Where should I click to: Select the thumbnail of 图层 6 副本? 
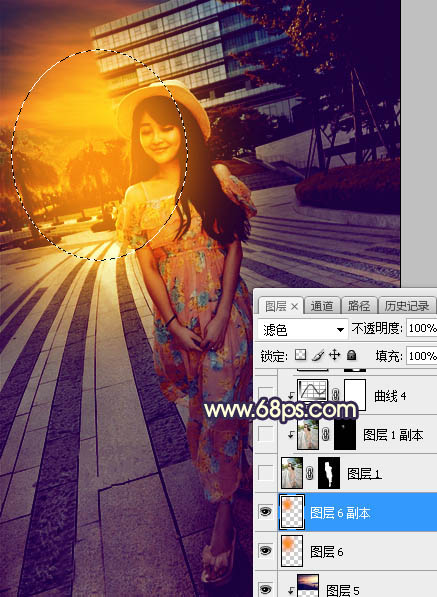pos(292,512)
